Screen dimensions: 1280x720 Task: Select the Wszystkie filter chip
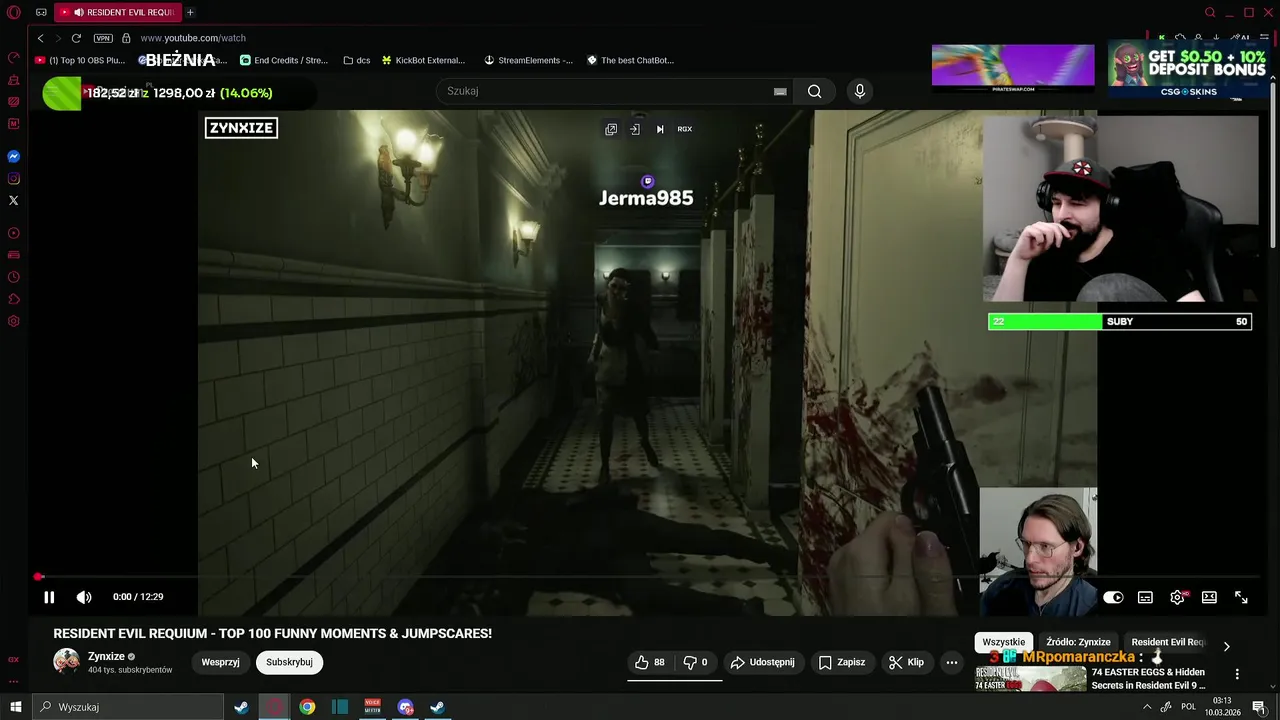[1004, 642]
